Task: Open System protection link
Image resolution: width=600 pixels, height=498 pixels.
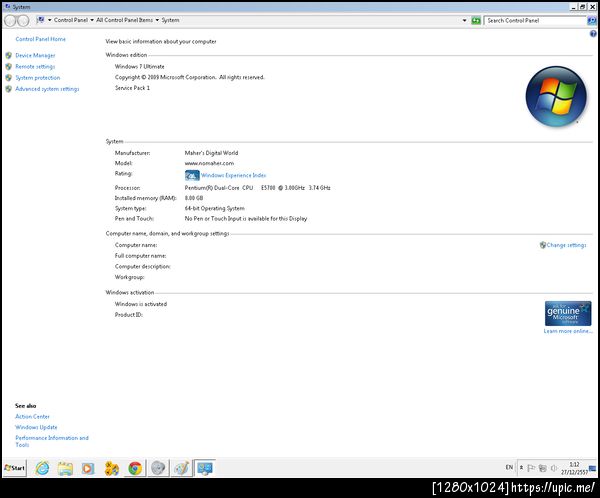Action: pos(38,78)
